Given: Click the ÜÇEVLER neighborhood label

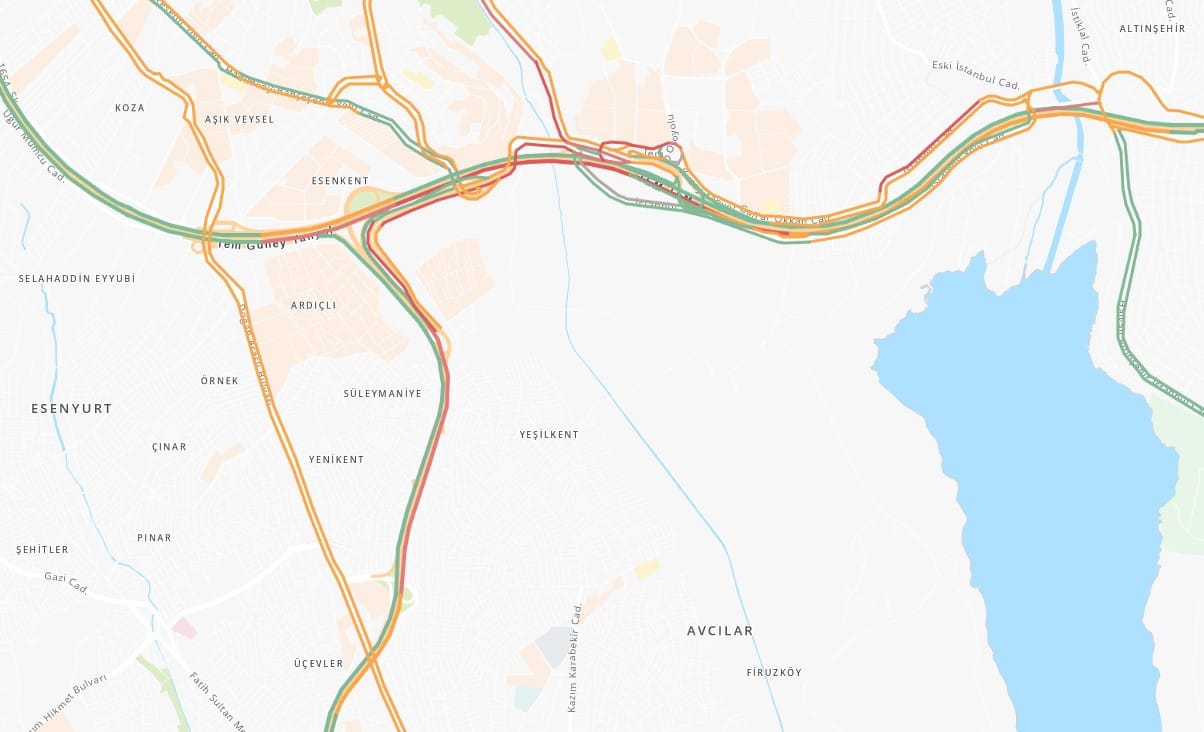Looking at the screenshot, I should 319,664.
